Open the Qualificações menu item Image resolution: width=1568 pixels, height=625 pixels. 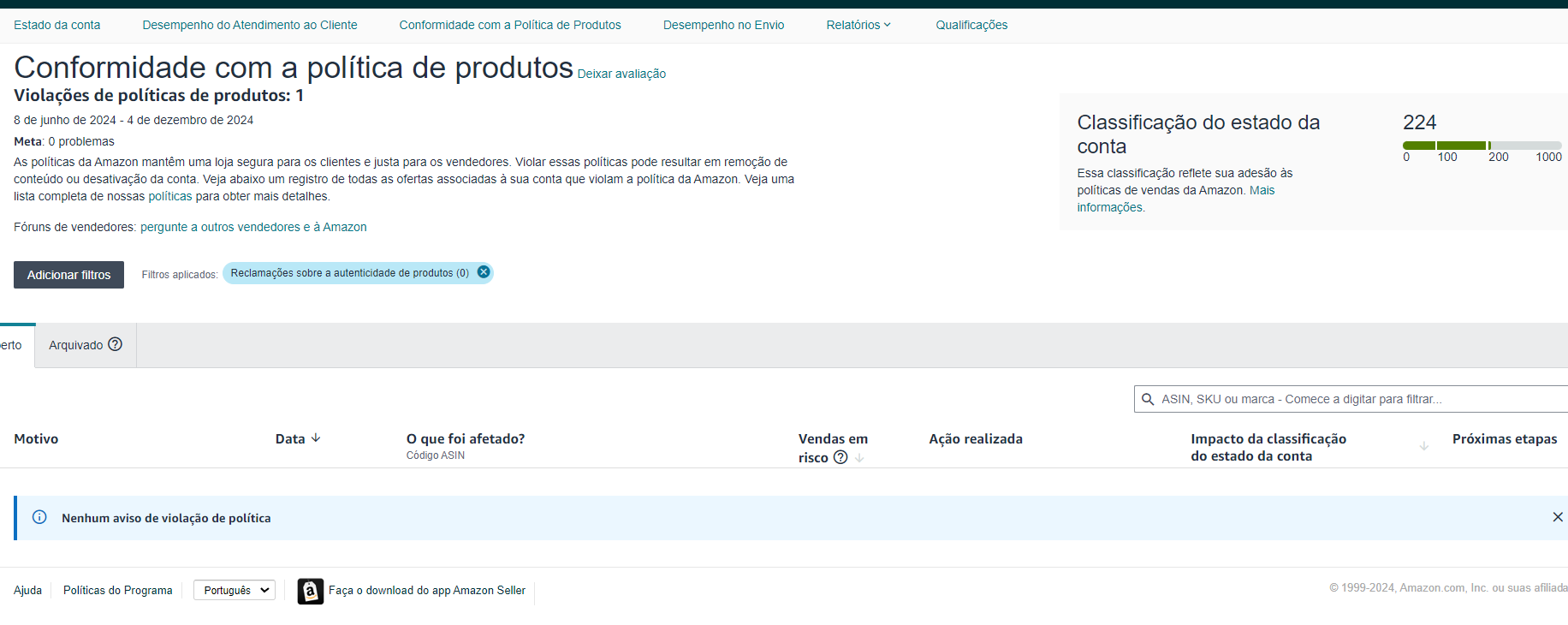point(971,25)
